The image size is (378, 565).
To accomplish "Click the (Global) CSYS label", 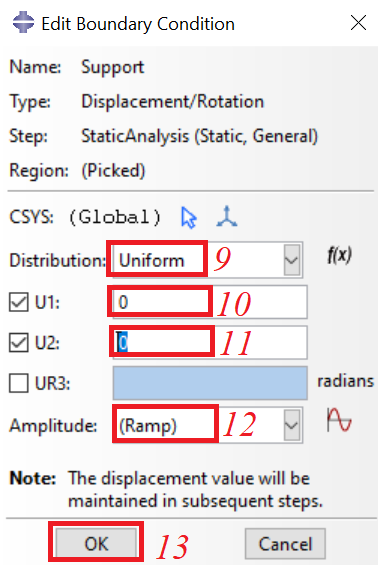I will 115,217.
